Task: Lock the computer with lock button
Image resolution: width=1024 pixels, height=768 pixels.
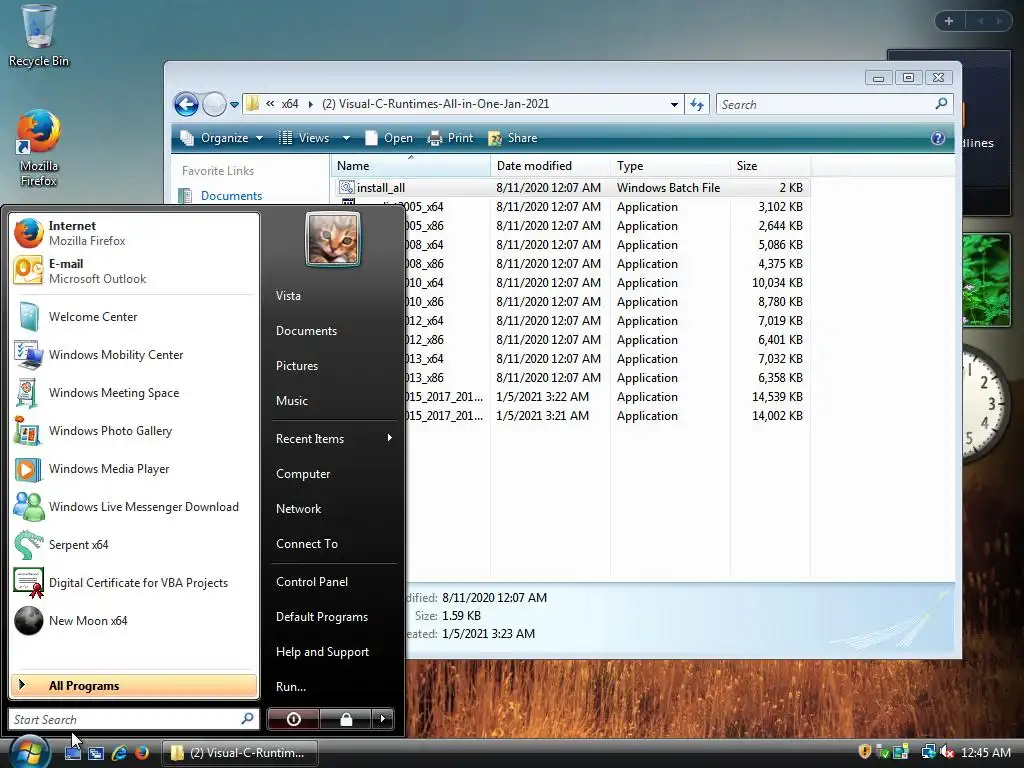Action: pyautogui.click(x=346, y=719)
